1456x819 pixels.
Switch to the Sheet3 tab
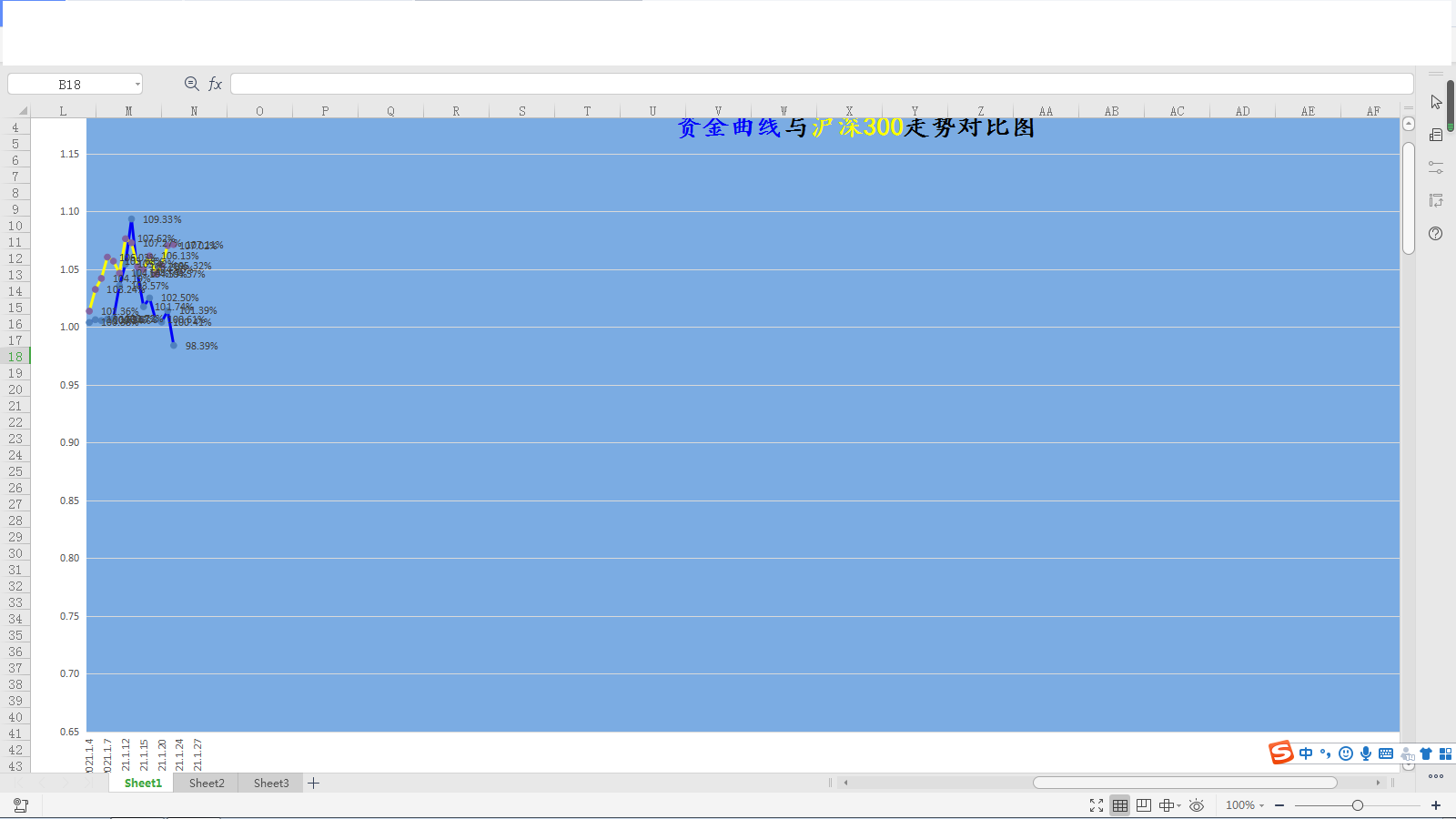pyautogui.click(x=271, y=784)
